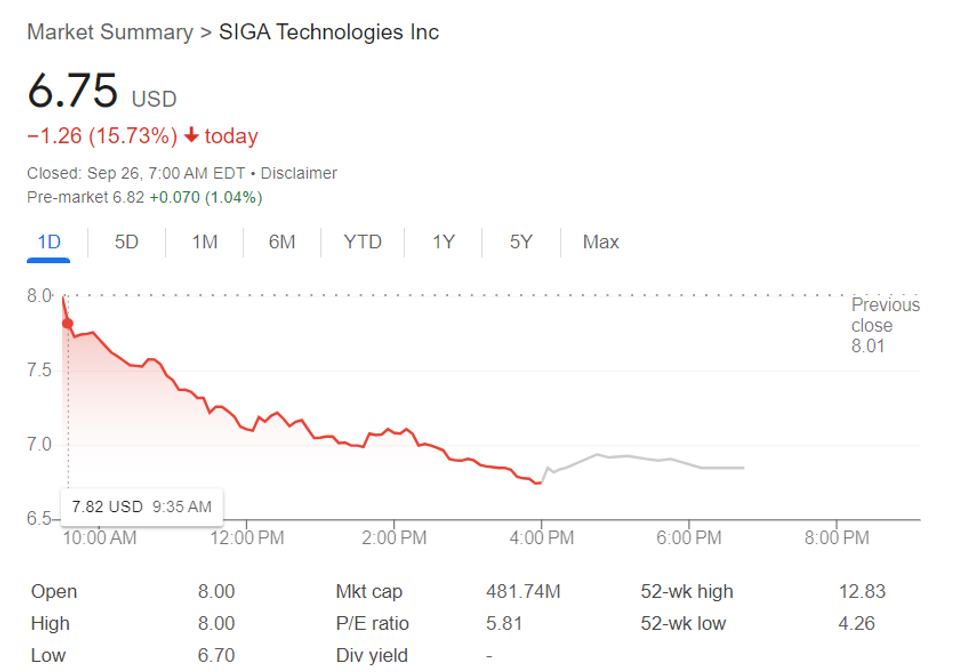View the 5Y price chart
Viewport: 980px width, 672px height.
pos(521,242)
